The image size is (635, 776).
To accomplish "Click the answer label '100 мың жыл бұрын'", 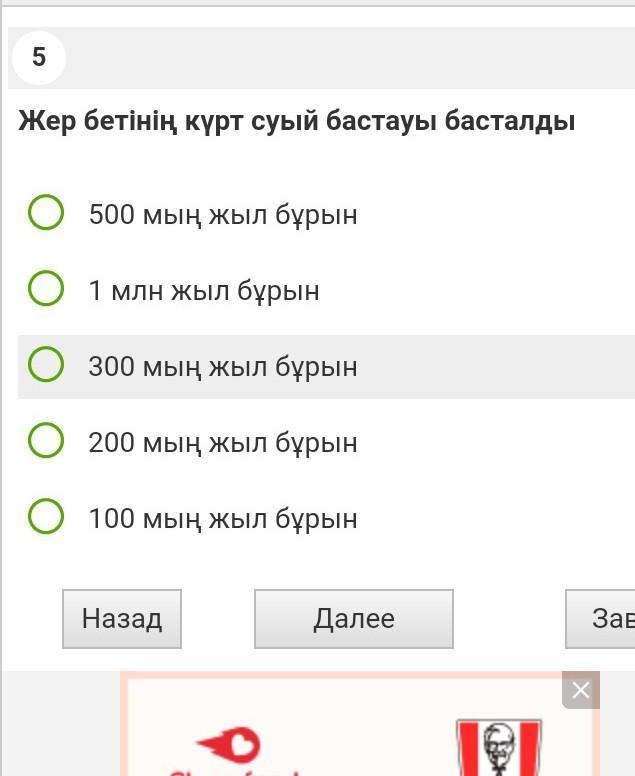I will [222, 519].
